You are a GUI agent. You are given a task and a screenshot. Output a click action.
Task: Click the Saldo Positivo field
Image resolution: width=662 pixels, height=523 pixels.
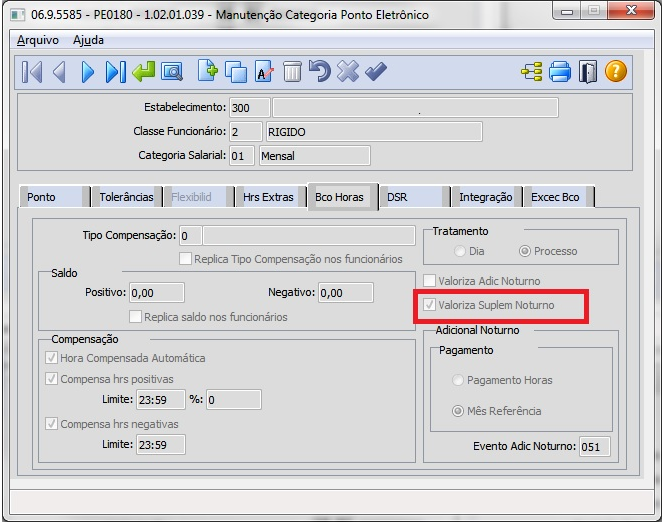pos(157,293)
